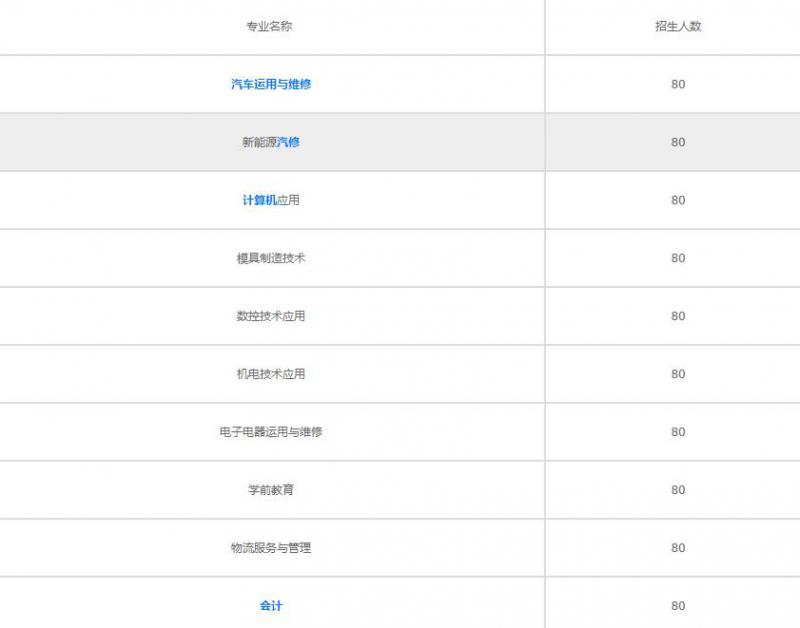
Task: Open the 计算机 hyperlink
Action: coord(259,200)
